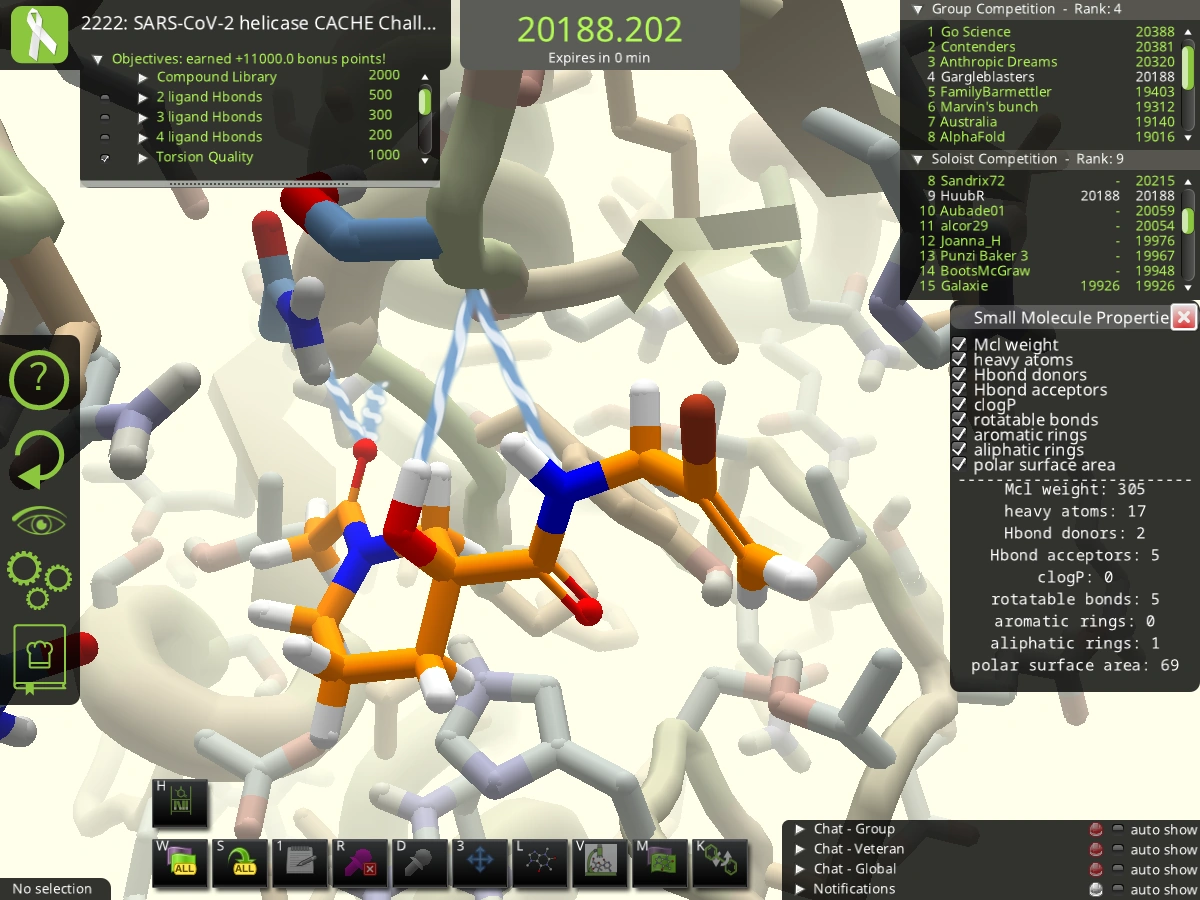Viewport: 1200px width, 900px height.
Task: Expand the Objectives panel header
Action: click(x=97, y=58)
